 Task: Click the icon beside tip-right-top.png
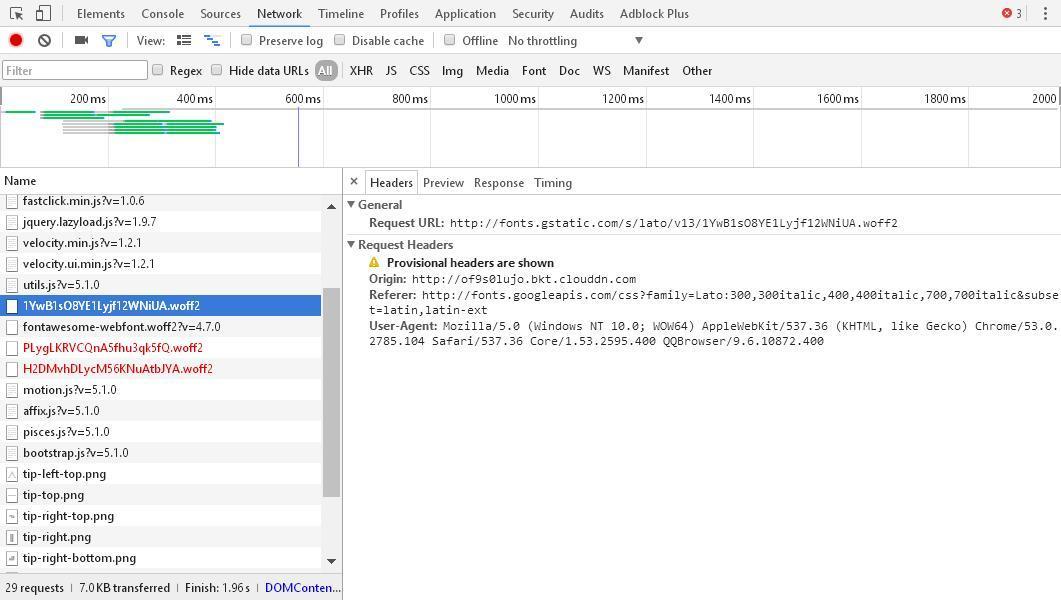(12, 516)
